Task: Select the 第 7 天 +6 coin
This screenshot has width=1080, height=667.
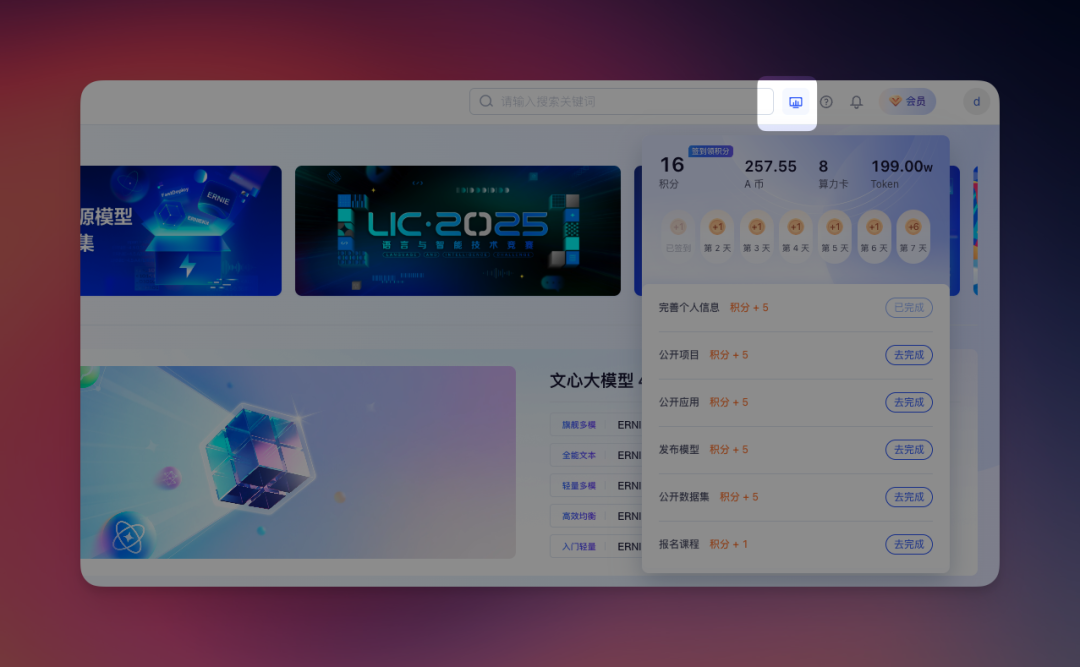Action: (x=913, y=236)
